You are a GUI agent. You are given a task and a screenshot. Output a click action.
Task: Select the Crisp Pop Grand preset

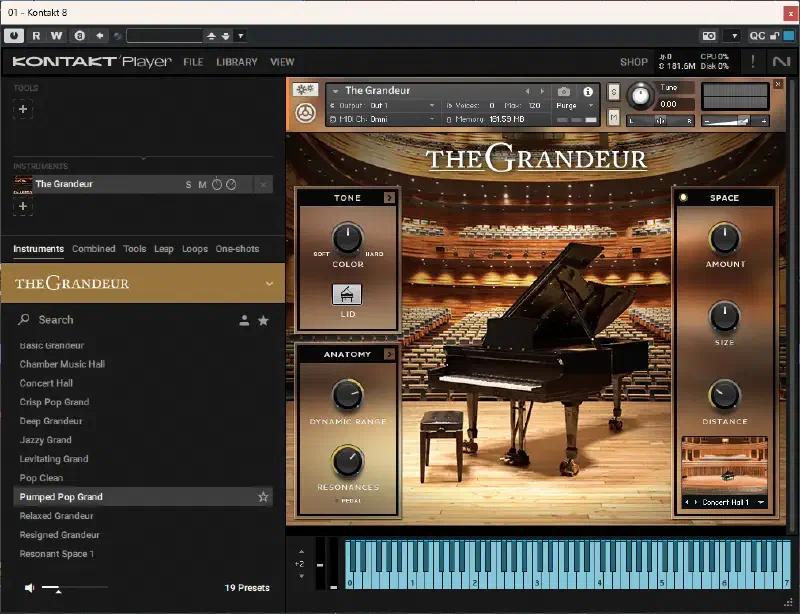(54, 402)
